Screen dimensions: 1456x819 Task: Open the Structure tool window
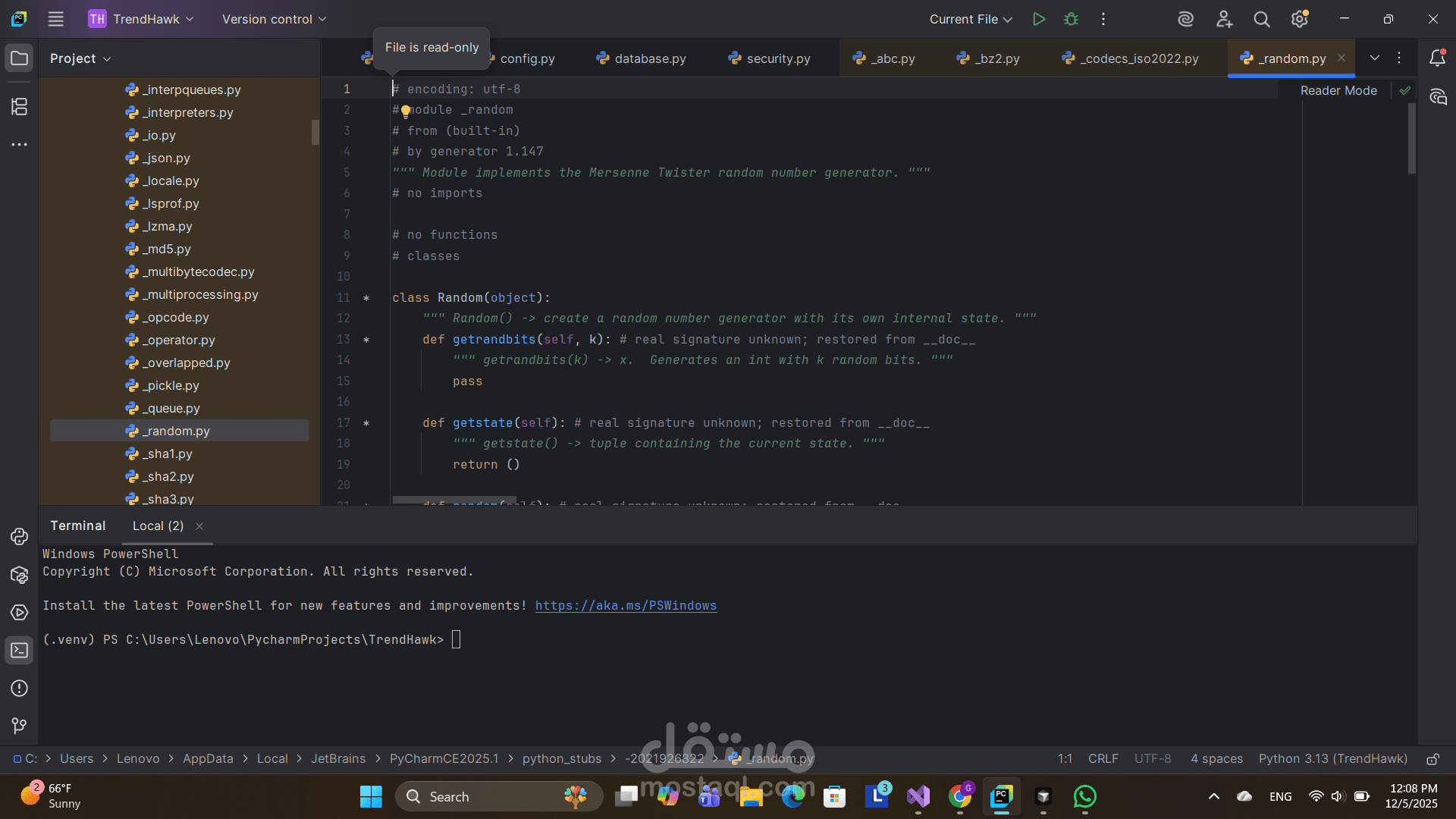tap(19, 107)
